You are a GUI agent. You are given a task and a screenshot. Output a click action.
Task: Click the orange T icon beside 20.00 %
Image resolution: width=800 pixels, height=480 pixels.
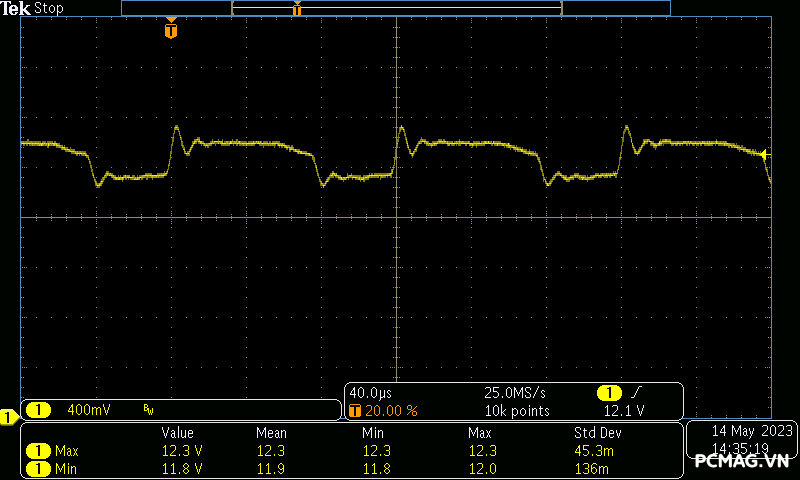[x=354, y=410]
